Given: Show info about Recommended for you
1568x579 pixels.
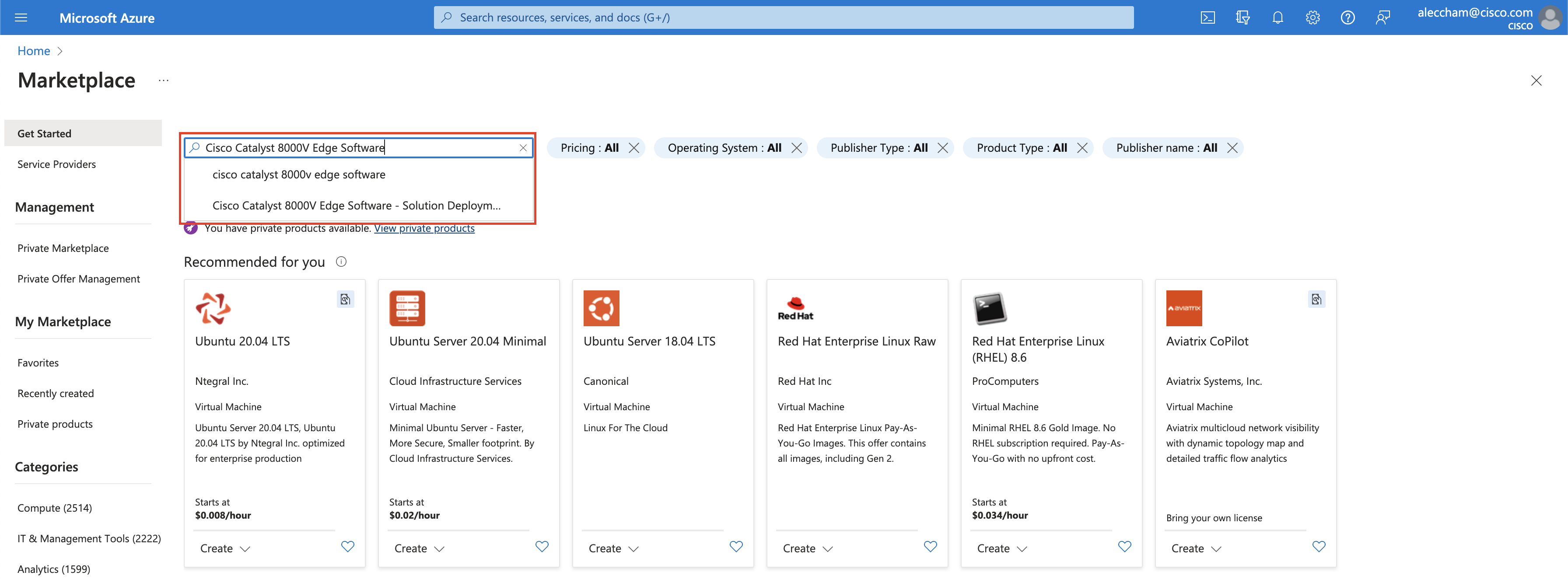Looking at the screenshot, I should click(341, 262).
